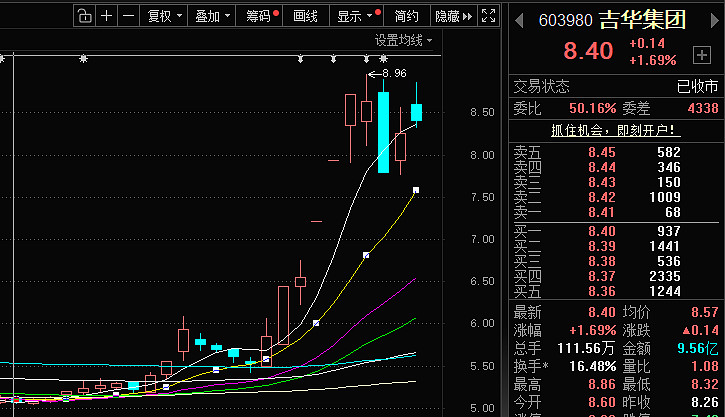The image size is (725, 417).
Task: Click 抓住机会，即刻开户 link
Action: tap(615, 130)
